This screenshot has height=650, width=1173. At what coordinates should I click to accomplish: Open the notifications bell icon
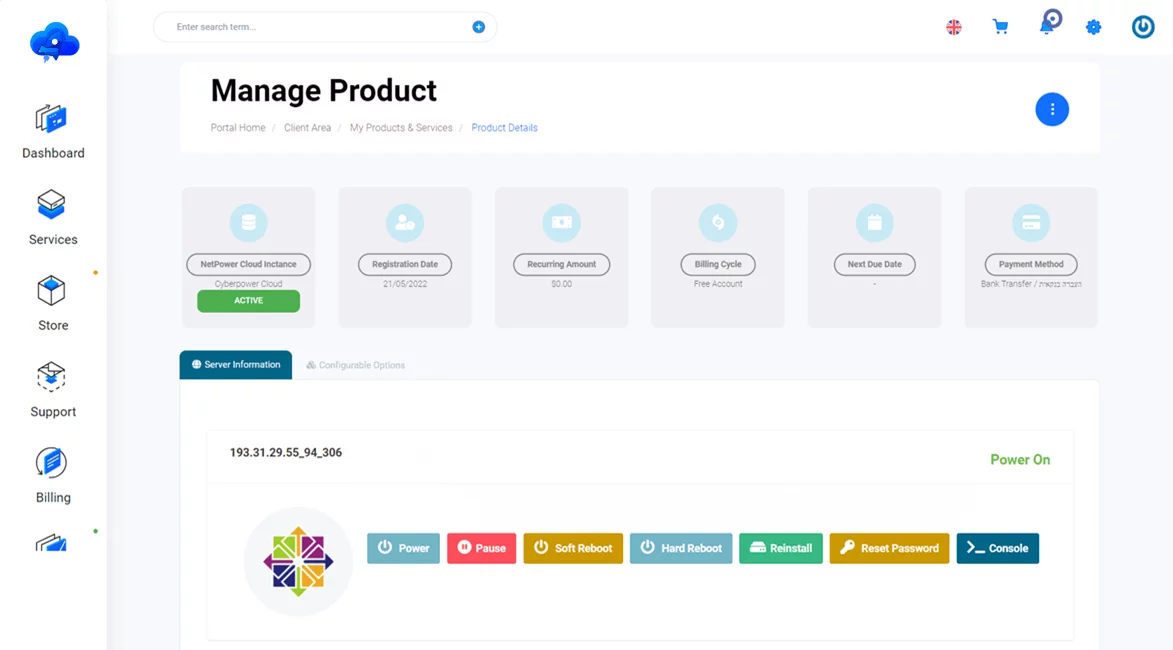(x=1050, y=22)
